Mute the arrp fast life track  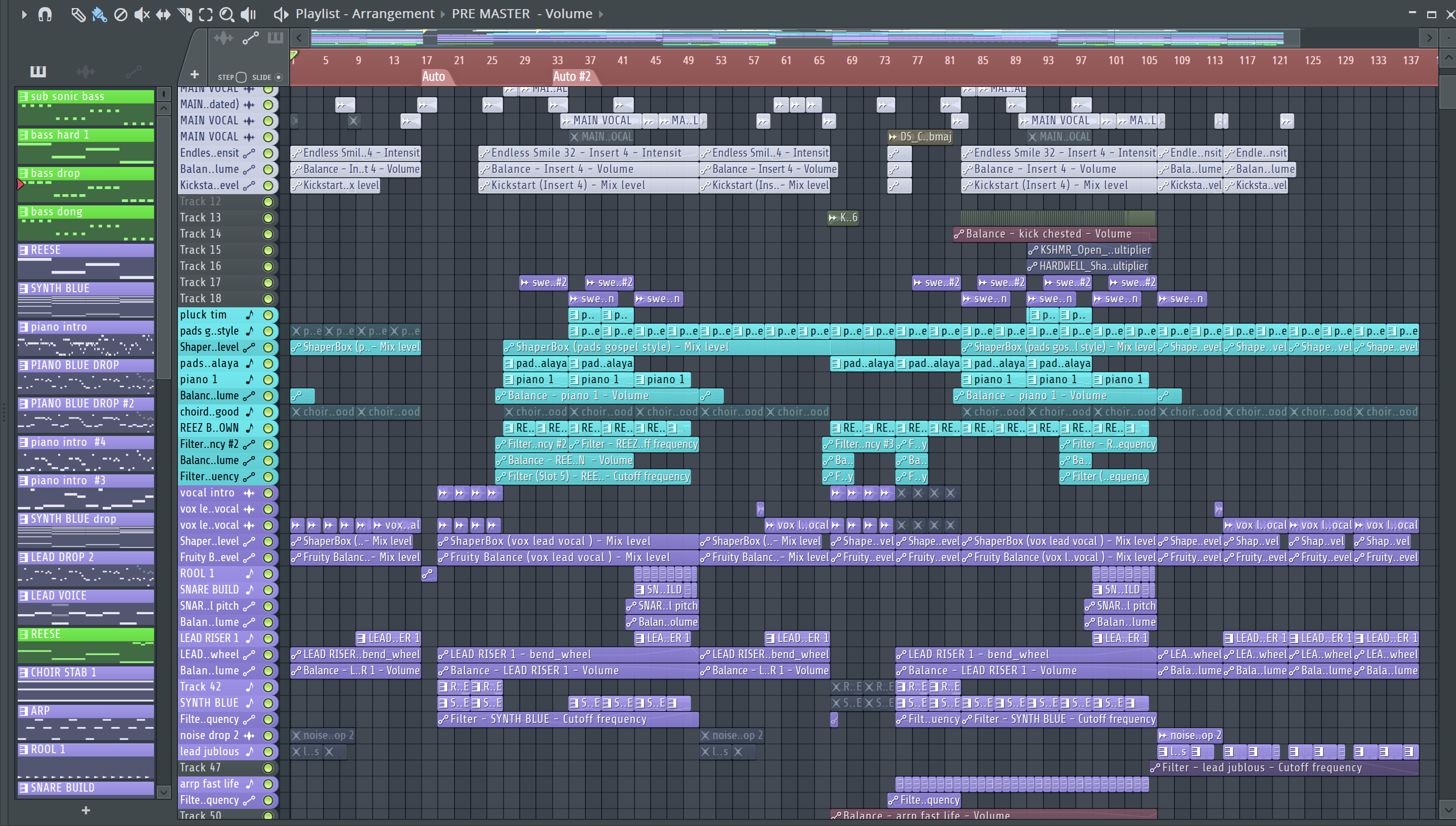coord(268,784)
